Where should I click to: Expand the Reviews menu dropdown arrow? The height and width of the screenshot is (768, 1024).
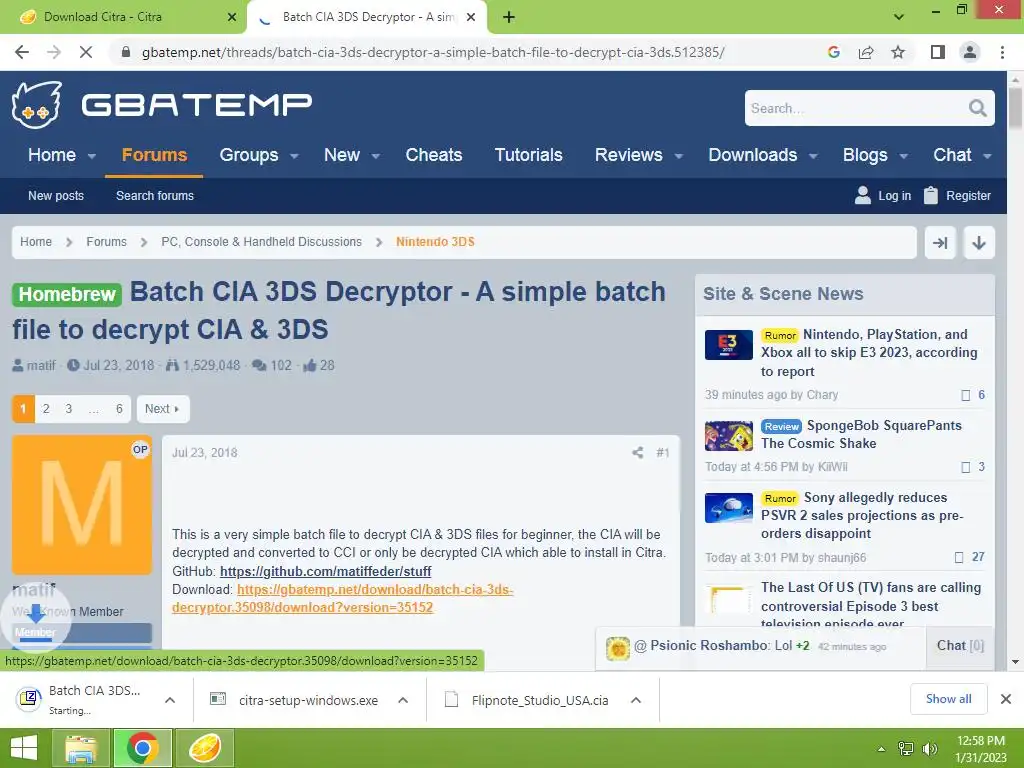coord(679,156)
